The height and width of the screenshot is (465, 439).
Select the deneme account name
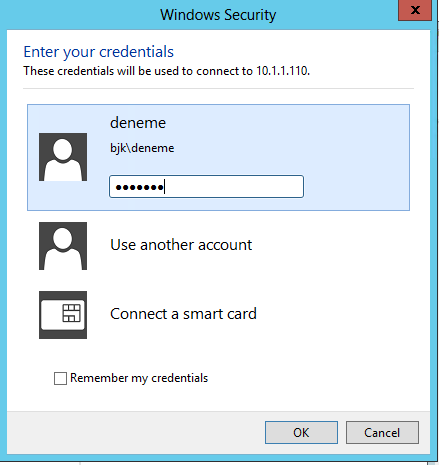tap(138, 123)
